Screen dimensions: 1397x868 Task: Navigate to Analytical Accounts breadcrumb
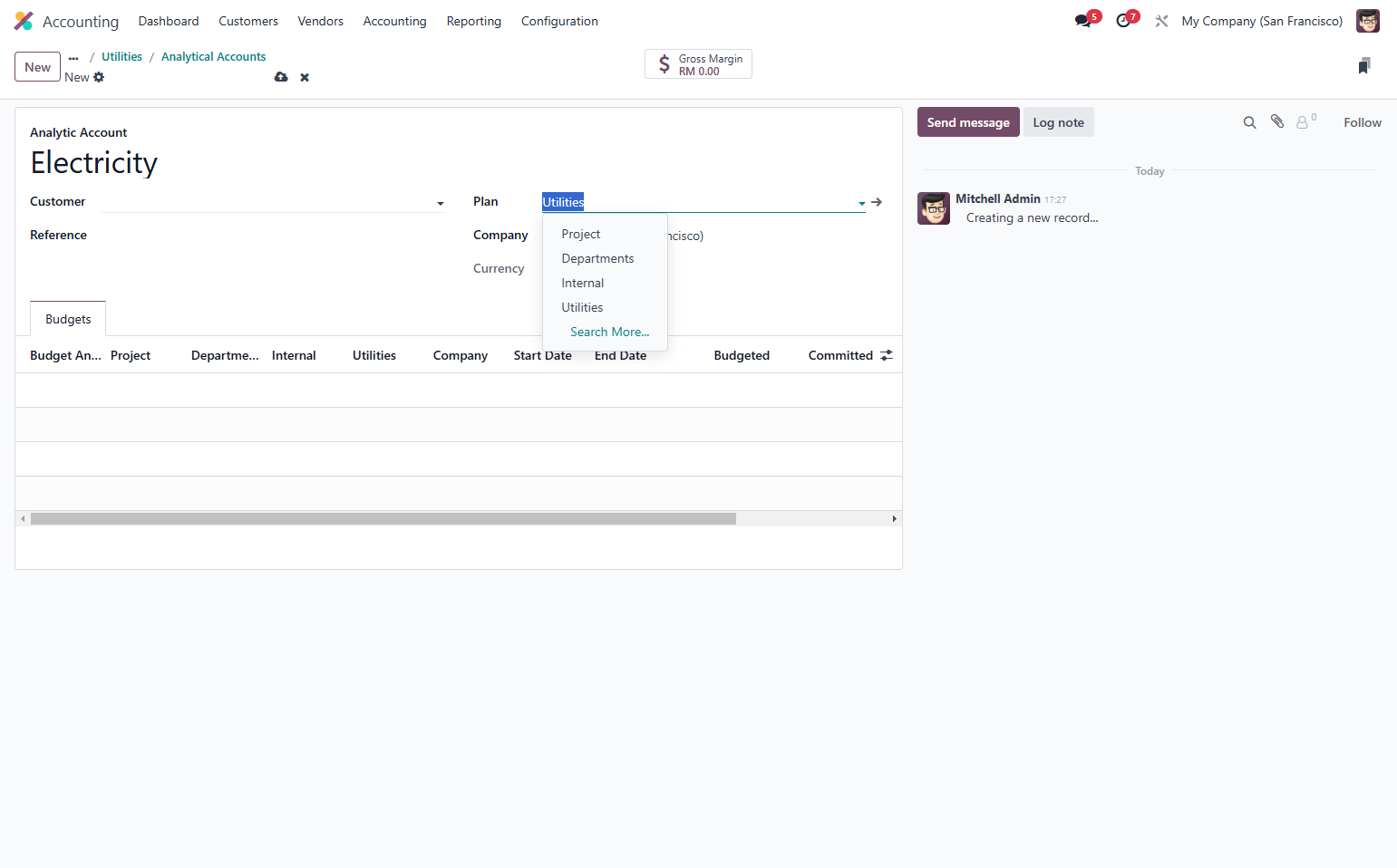pyautogui.click(x=214, y=56)
